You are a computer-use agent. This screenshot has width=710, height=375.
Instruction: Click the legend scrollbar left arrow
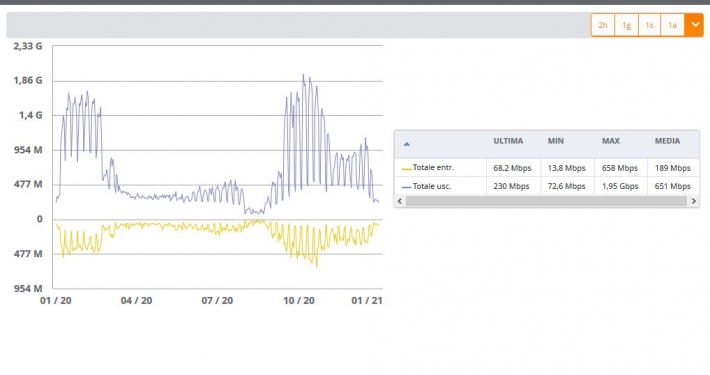point(400,201)
